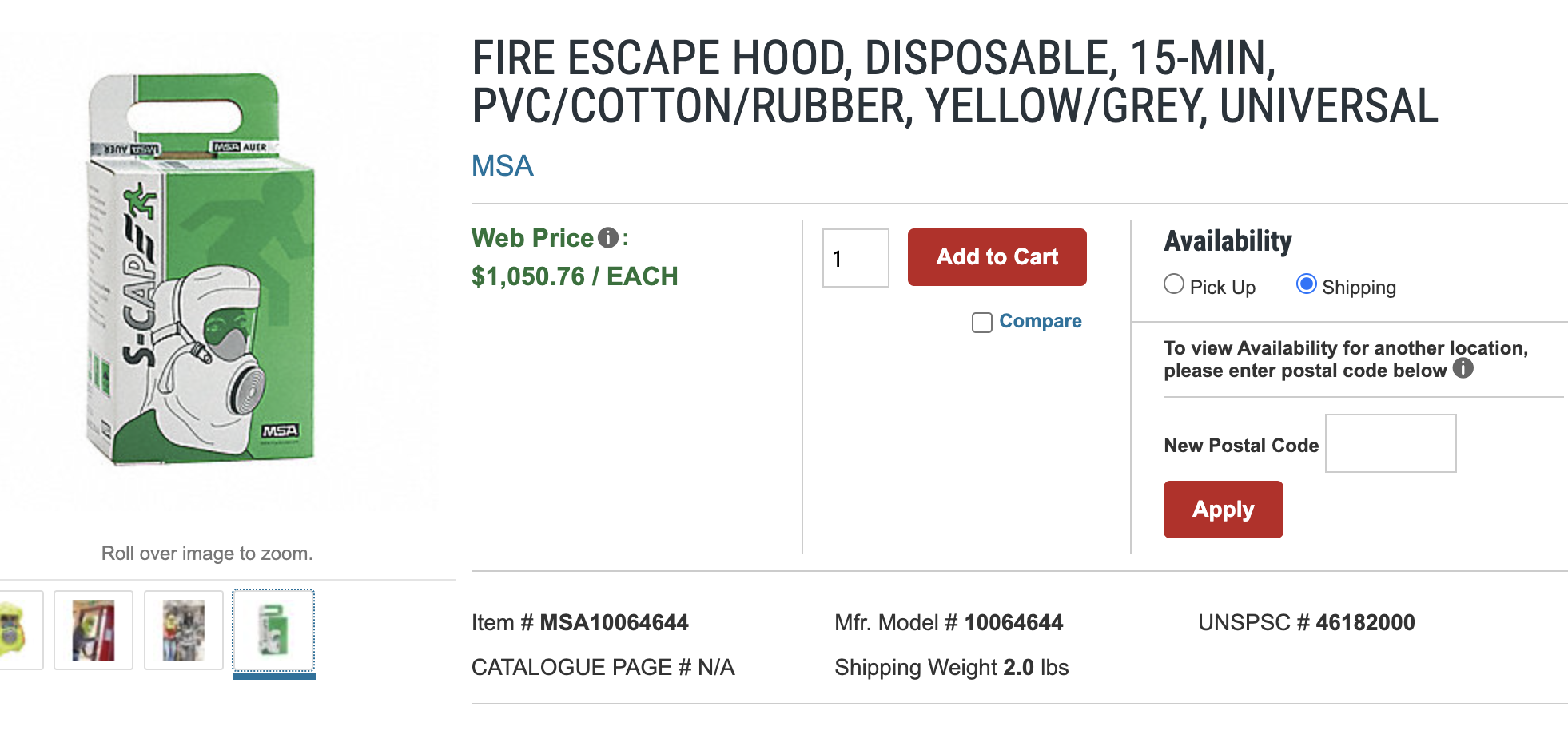The width and height of the screenshot is (1568, 738).
Task: Click the Fire Escape Hood product title
Action: (954, 82)
